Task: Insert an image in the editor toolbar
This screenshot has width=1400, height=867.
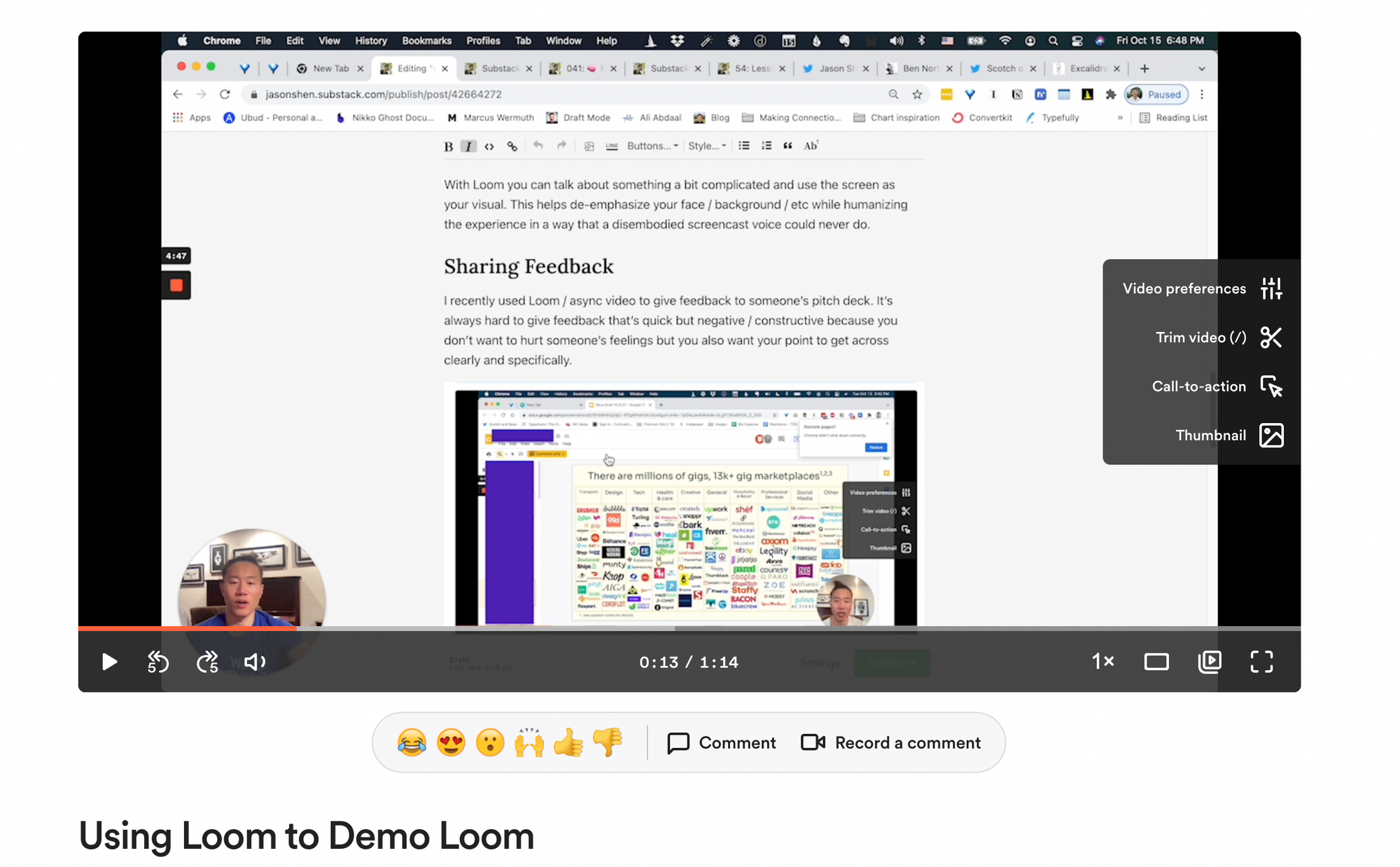Action: tap(589, 146)
